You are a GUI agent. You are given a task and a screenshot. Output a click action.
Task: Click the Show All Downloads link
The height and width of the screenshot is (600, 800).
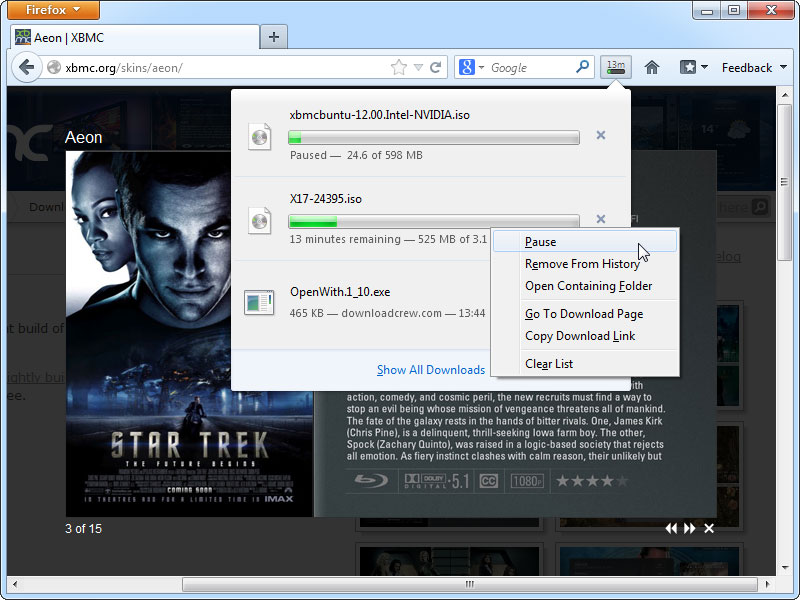tap(430, 369)
